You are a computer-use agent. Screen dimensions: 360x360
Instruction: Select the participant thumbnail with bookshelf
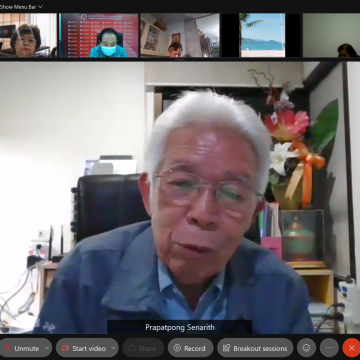coord(180,35)
